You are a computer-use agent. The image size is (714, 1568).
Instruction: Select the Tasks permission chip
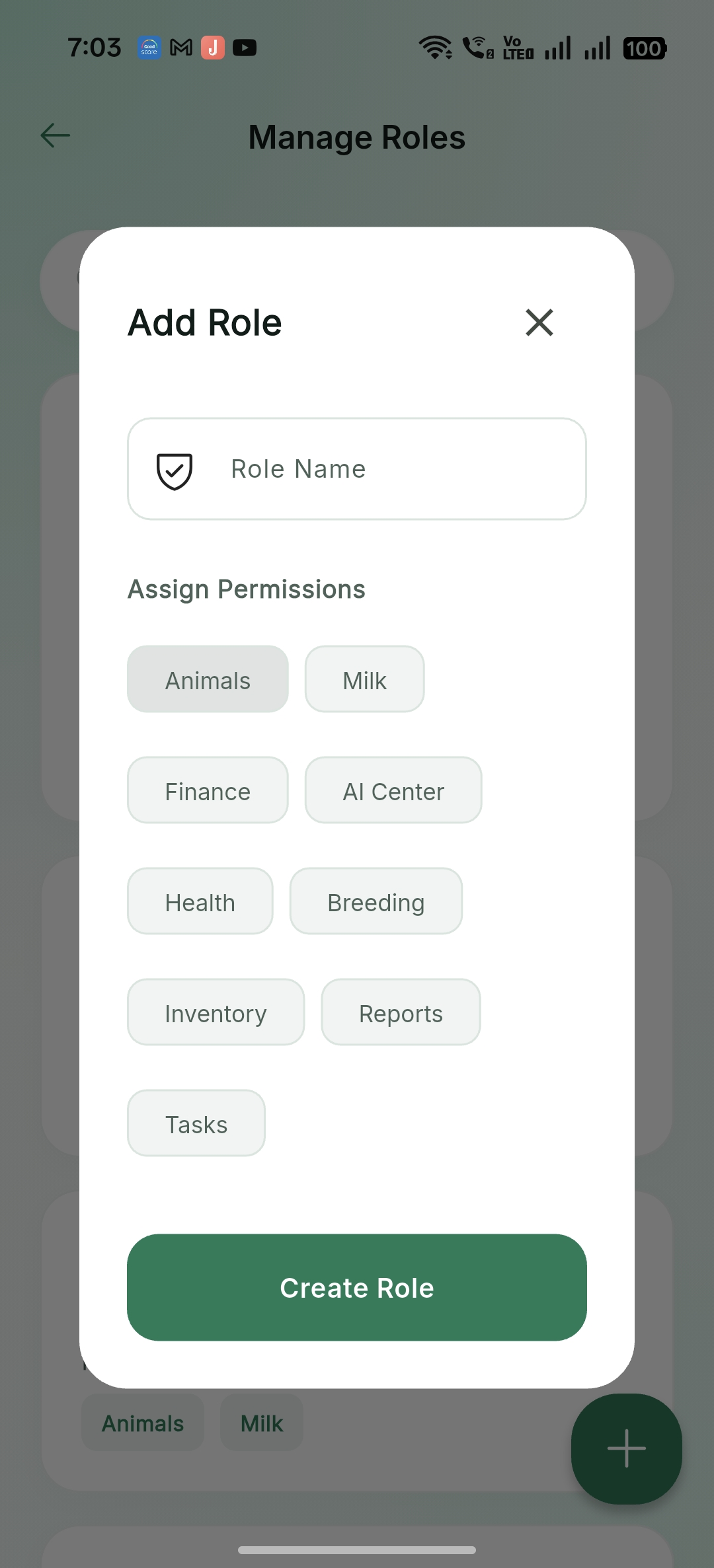point(196,1123)
